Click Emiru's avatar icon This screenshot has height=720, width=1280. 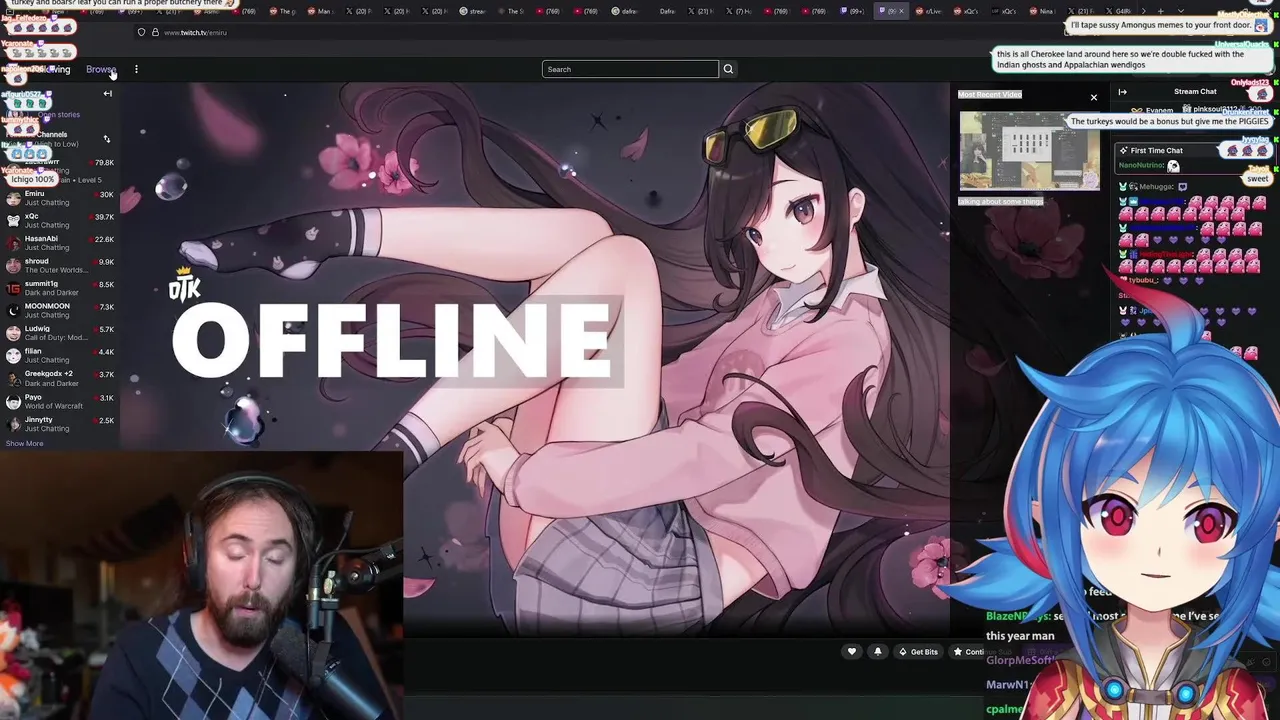(13, 198)
